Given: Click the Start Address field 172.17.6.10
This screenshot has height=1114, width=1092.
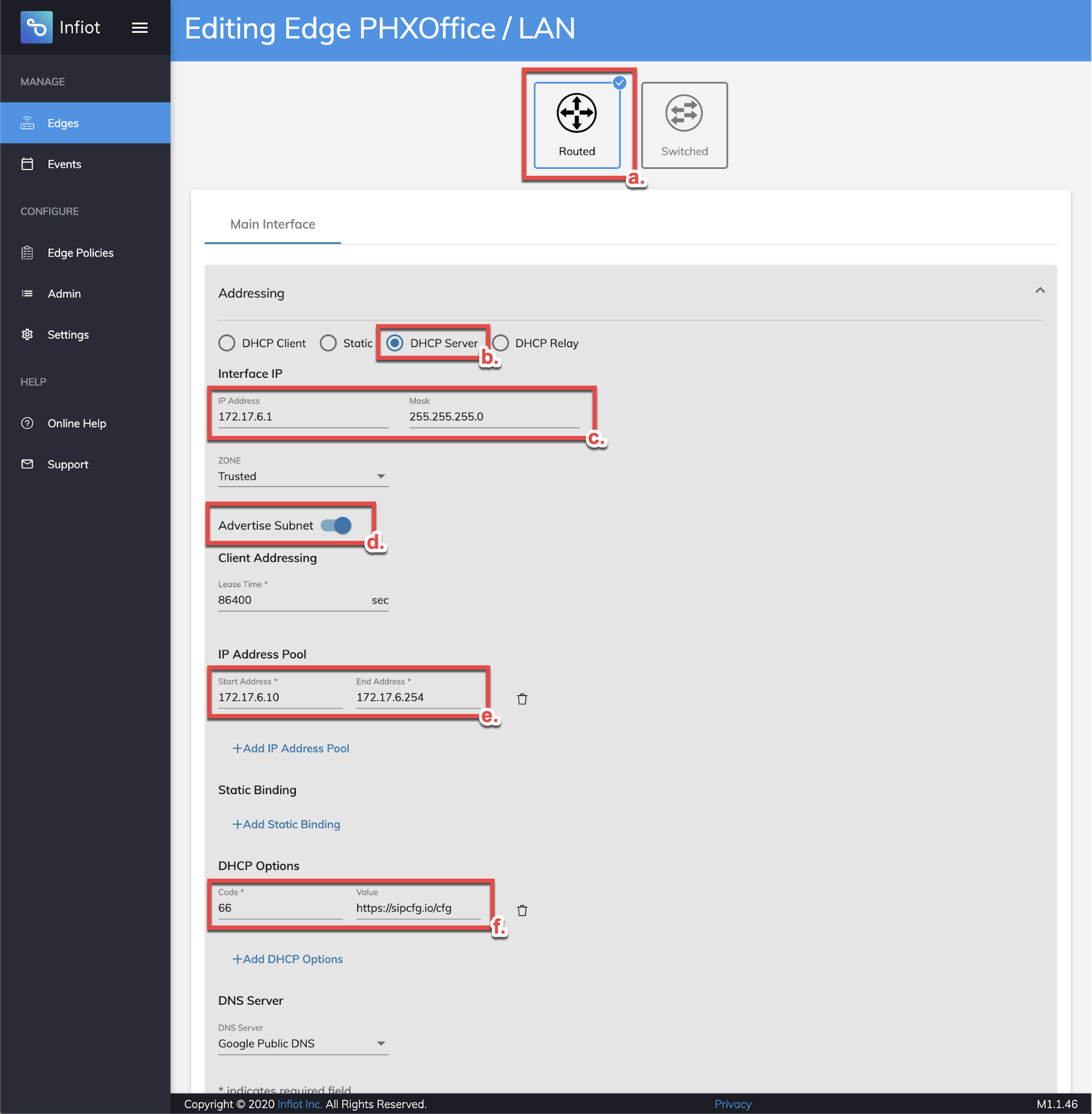Looking at the screenshot, I should pos(280,697).
